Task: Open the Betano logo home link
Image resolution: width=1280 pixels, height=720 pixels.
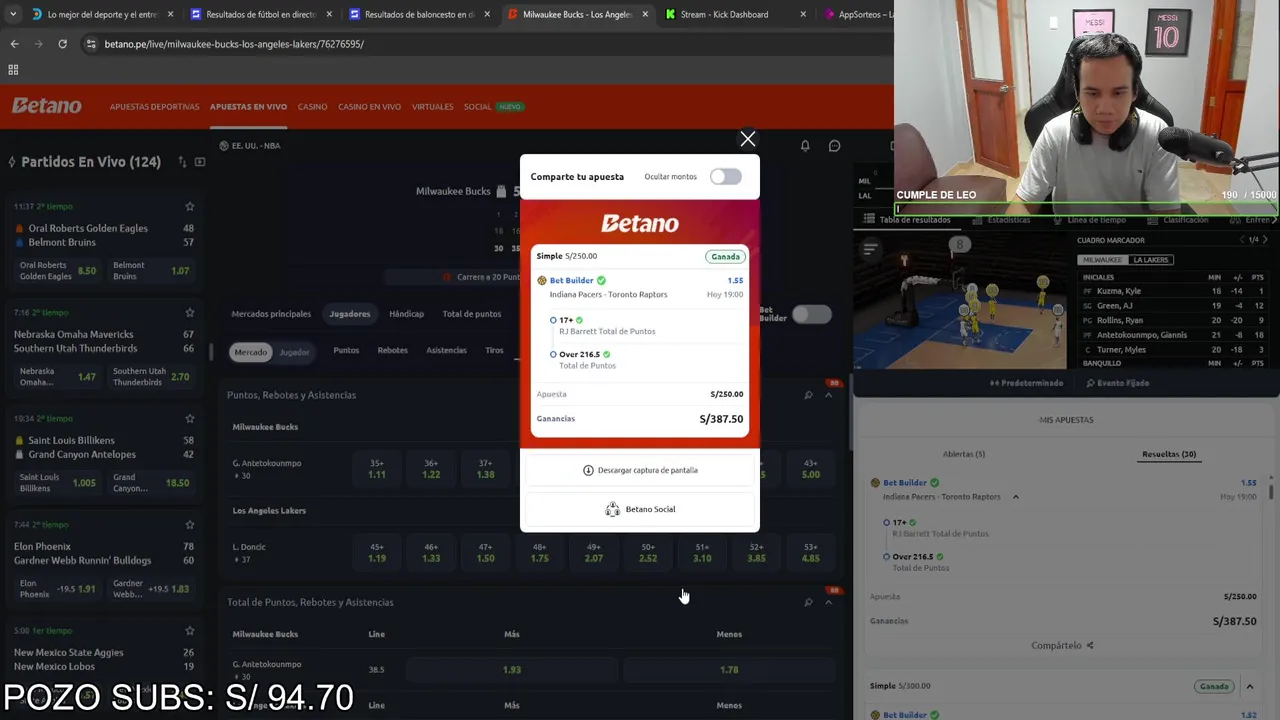Action: (46, 106)
